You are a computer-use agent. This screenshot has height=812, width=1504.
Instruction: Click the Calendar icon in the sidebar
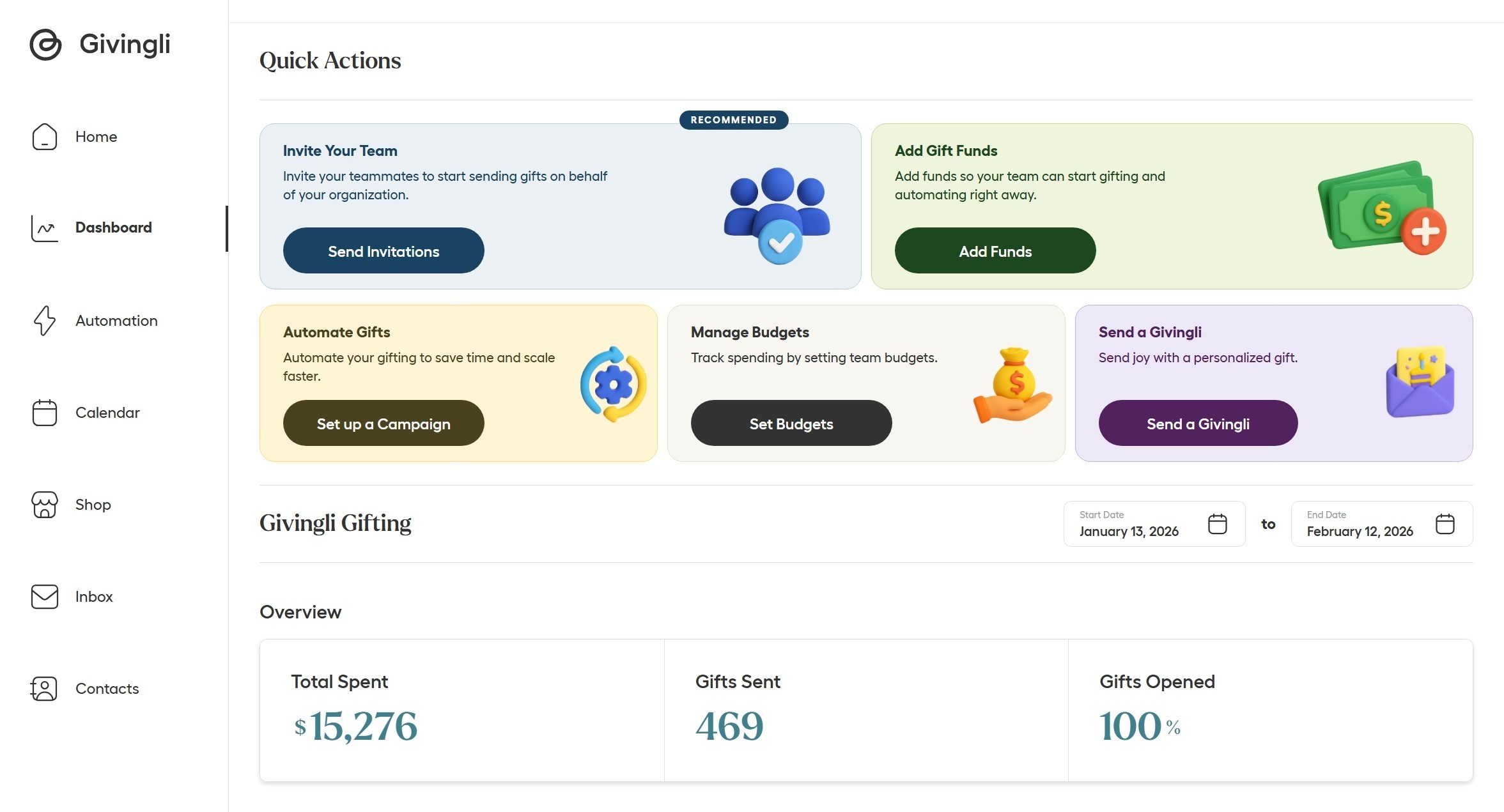(43, 412)
